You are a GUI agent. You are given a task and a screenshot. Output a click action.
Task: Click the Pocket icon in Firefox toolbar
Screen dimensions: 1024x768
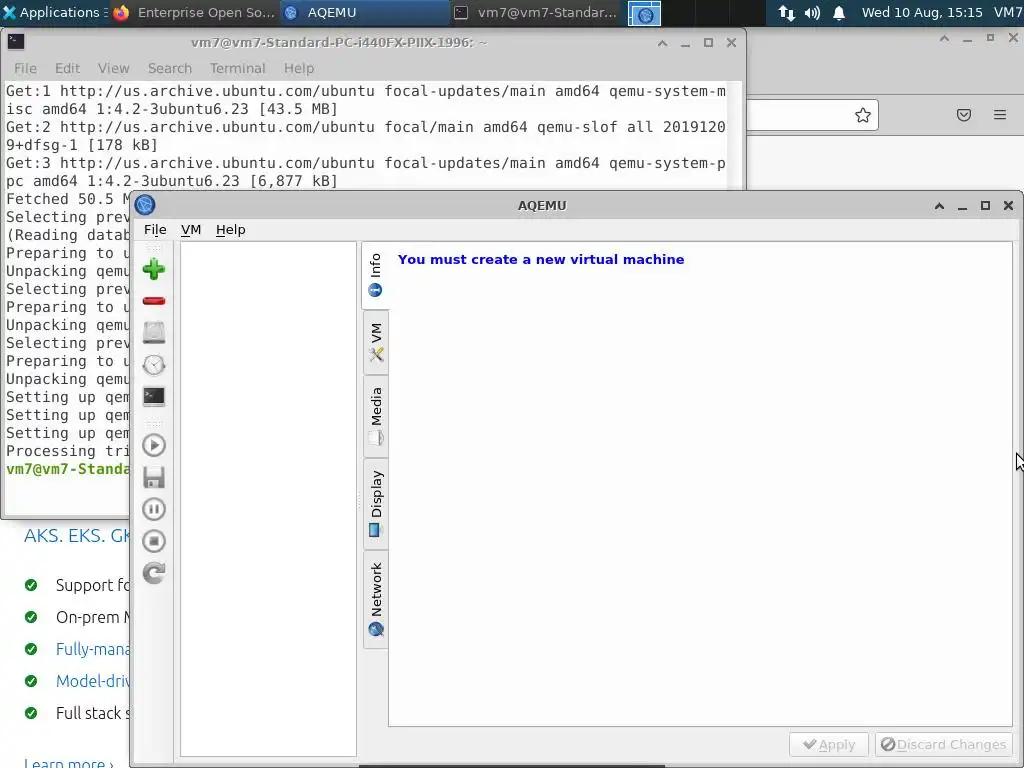pyautogui.click(x=964, y=115)
